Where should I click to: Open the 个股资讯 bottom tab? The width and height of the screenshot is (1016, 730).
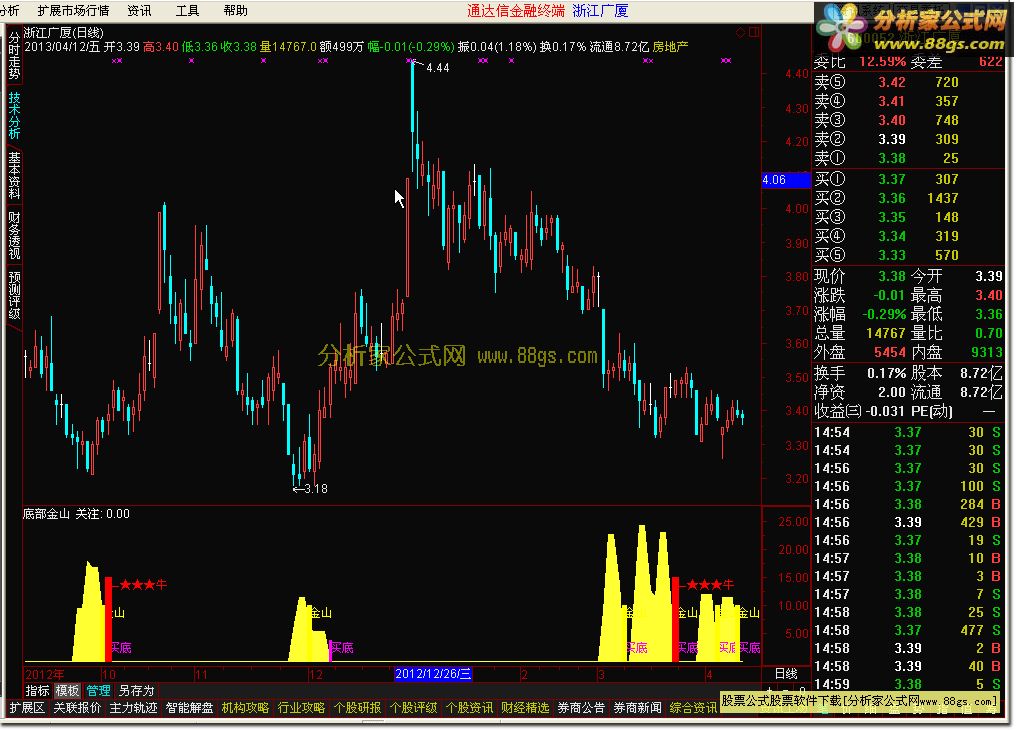[x=469, y=707]
